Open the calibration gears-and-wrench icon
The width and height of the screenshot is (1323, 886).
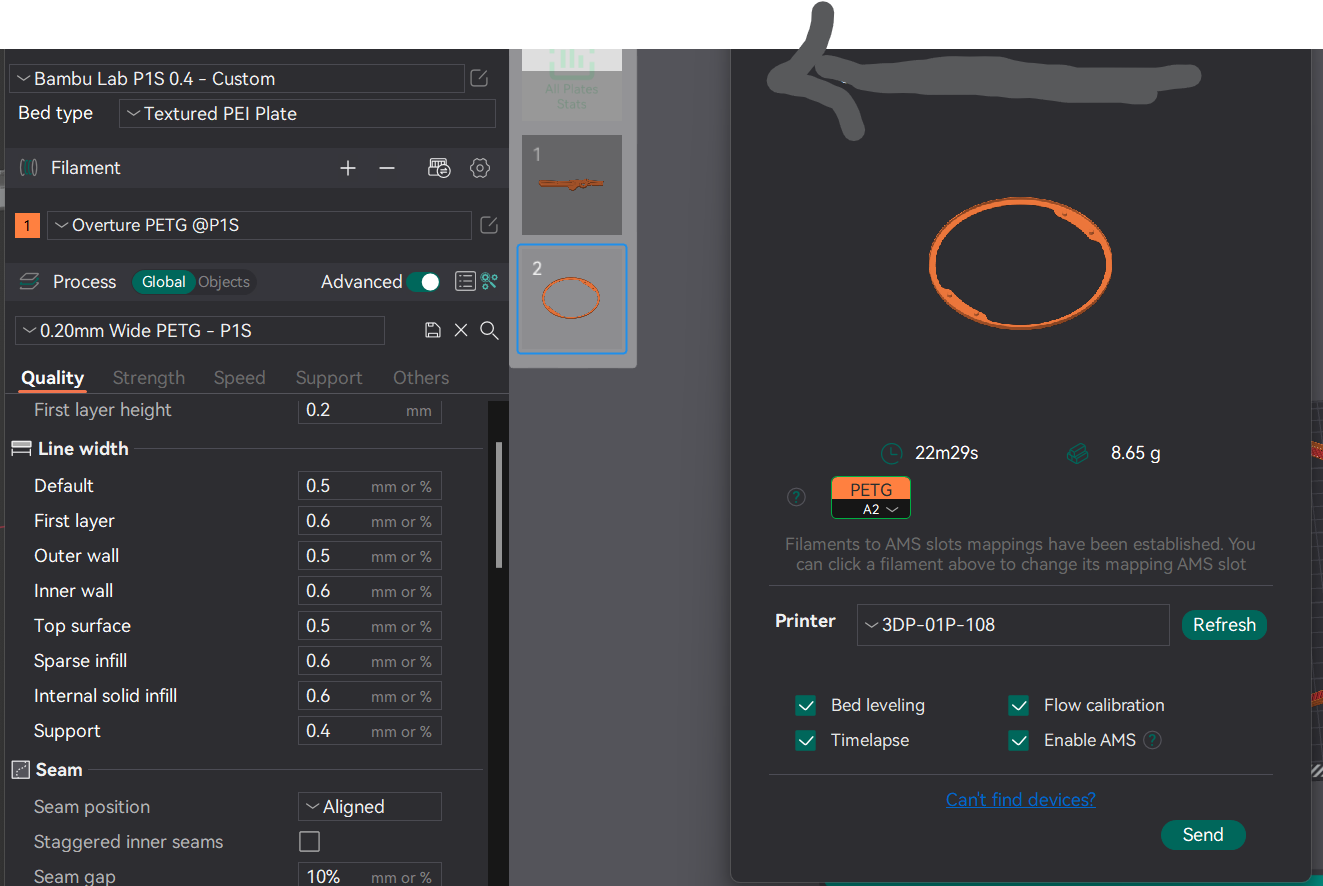pyautogui.click(x=489, y=281)
